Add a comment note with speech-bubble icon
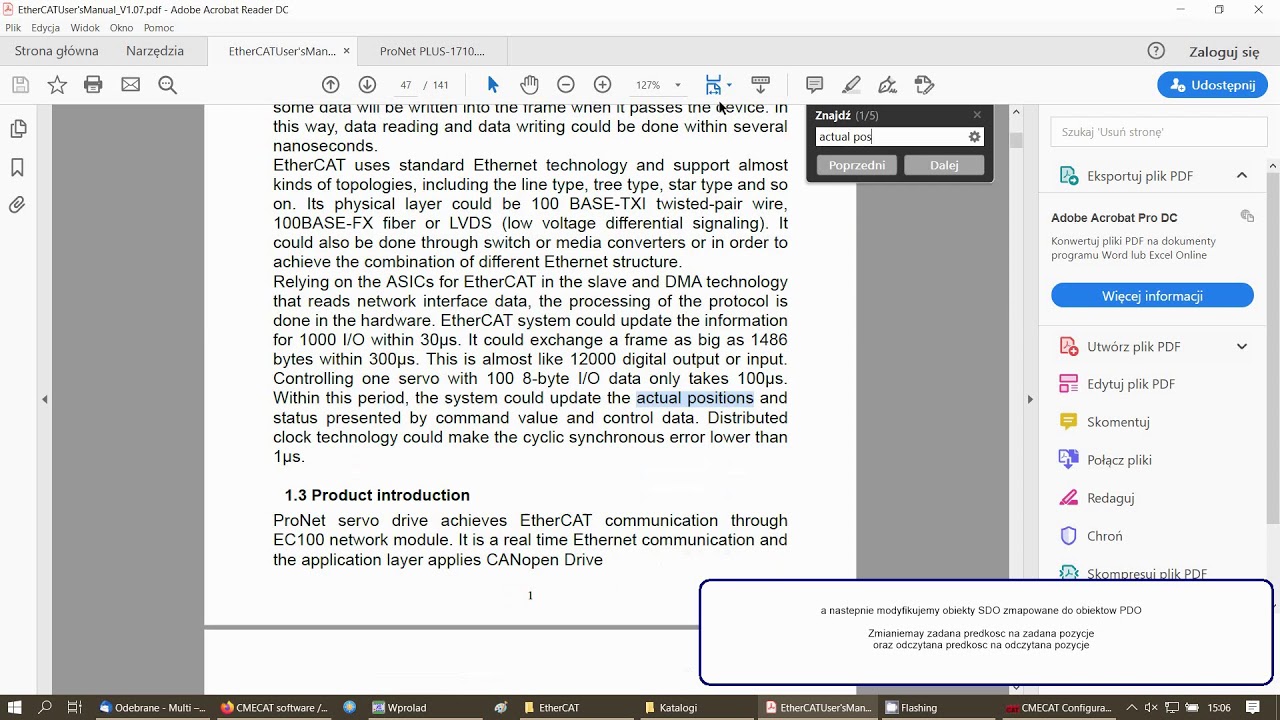This screenshot has width=1280, height=720. (x=814, y=85)
